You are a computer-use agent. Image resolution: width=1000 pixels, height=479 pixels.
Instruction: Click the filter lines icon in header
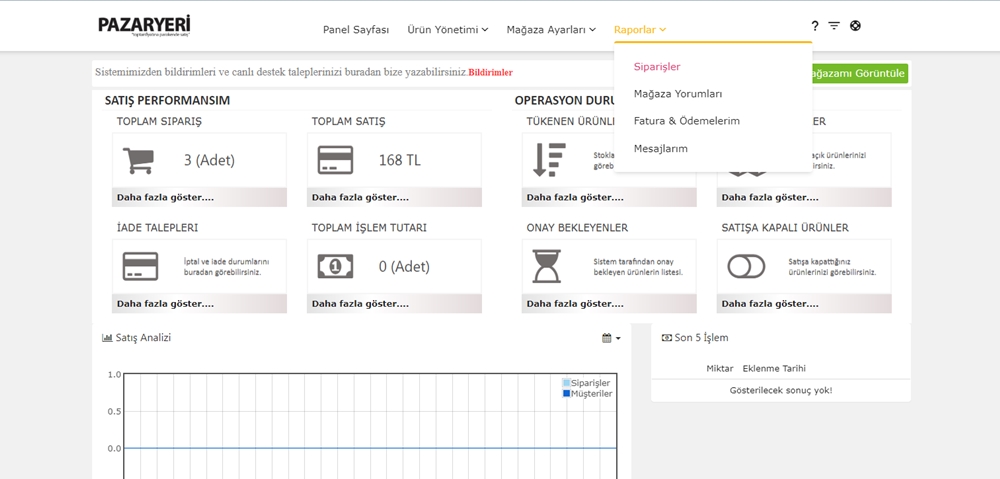834,26
